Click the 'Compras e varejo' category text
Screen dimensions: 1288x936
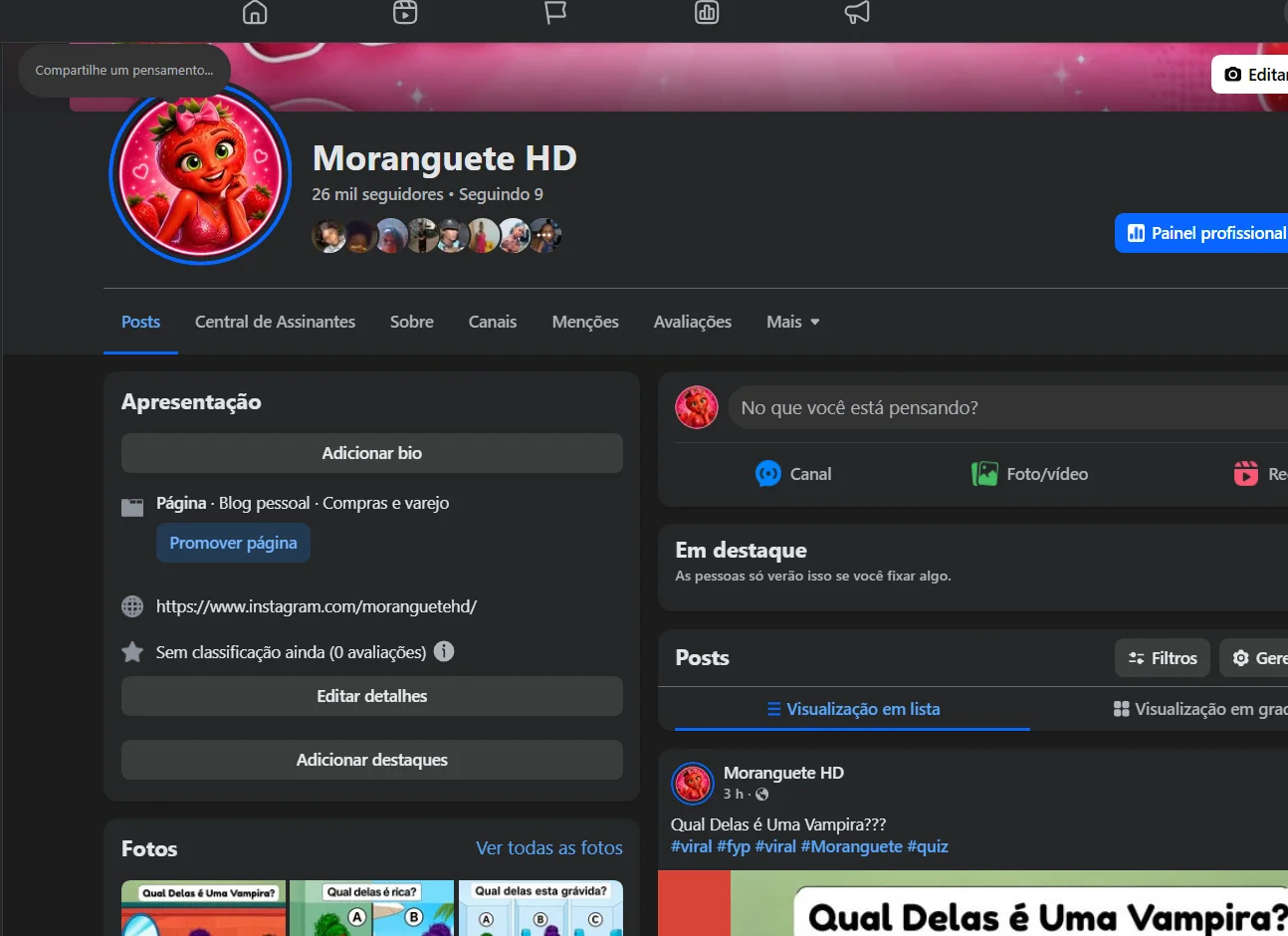(x=385, y=503)
